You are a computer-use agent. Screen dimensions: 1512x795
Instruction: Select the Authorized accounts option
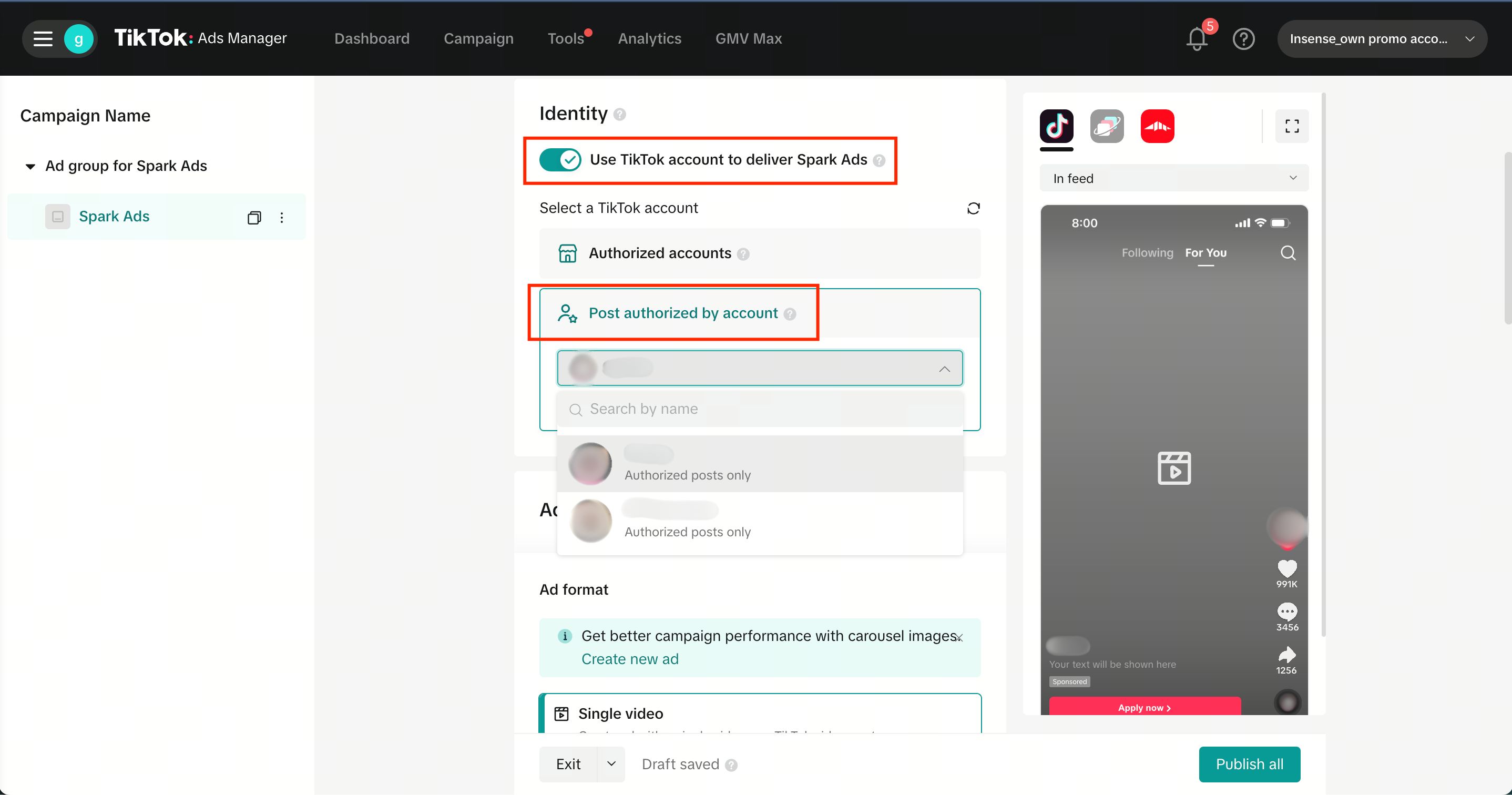760,253
